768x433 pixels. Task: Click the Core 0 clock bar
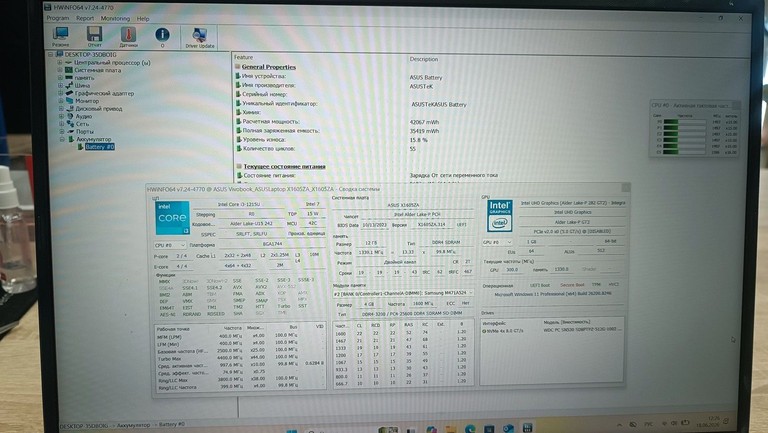click(x=684, y=122)
